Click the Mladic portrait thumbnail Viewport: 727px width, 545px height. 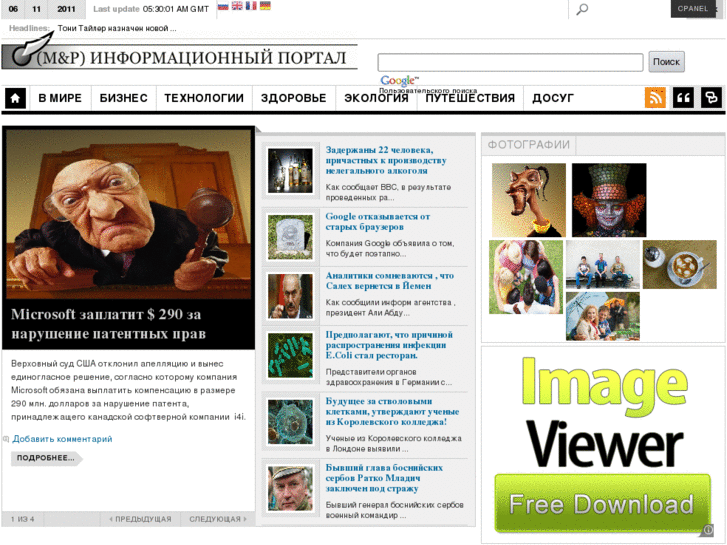pos(290,488)
